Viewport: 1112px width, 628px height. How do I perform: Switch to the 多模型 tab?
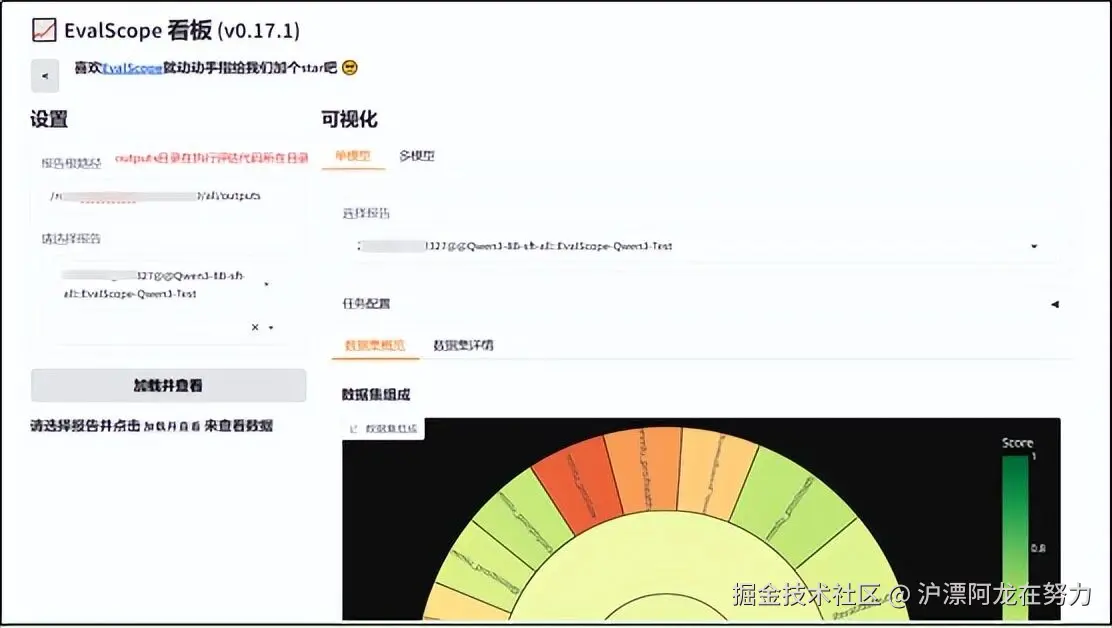pos(416,155)
